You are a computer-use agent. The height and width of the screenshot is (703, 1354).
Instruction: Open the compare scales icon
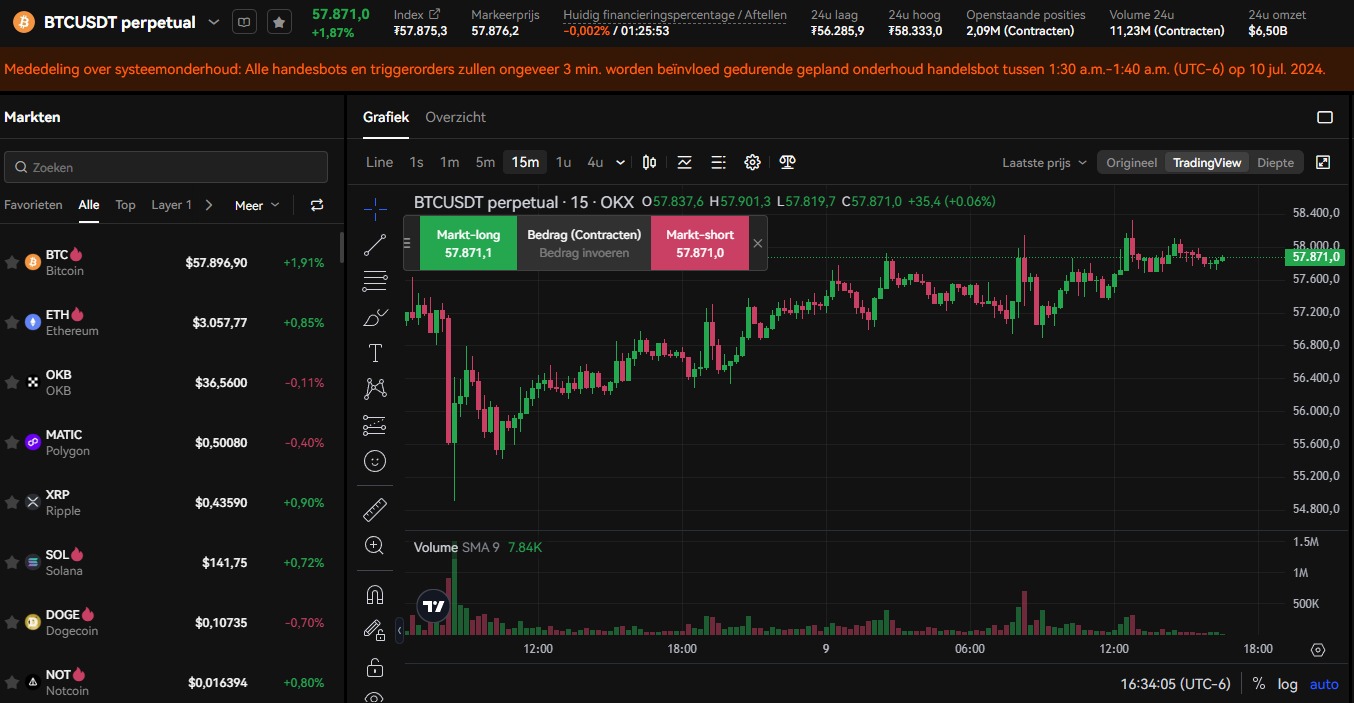pos(787,162)
